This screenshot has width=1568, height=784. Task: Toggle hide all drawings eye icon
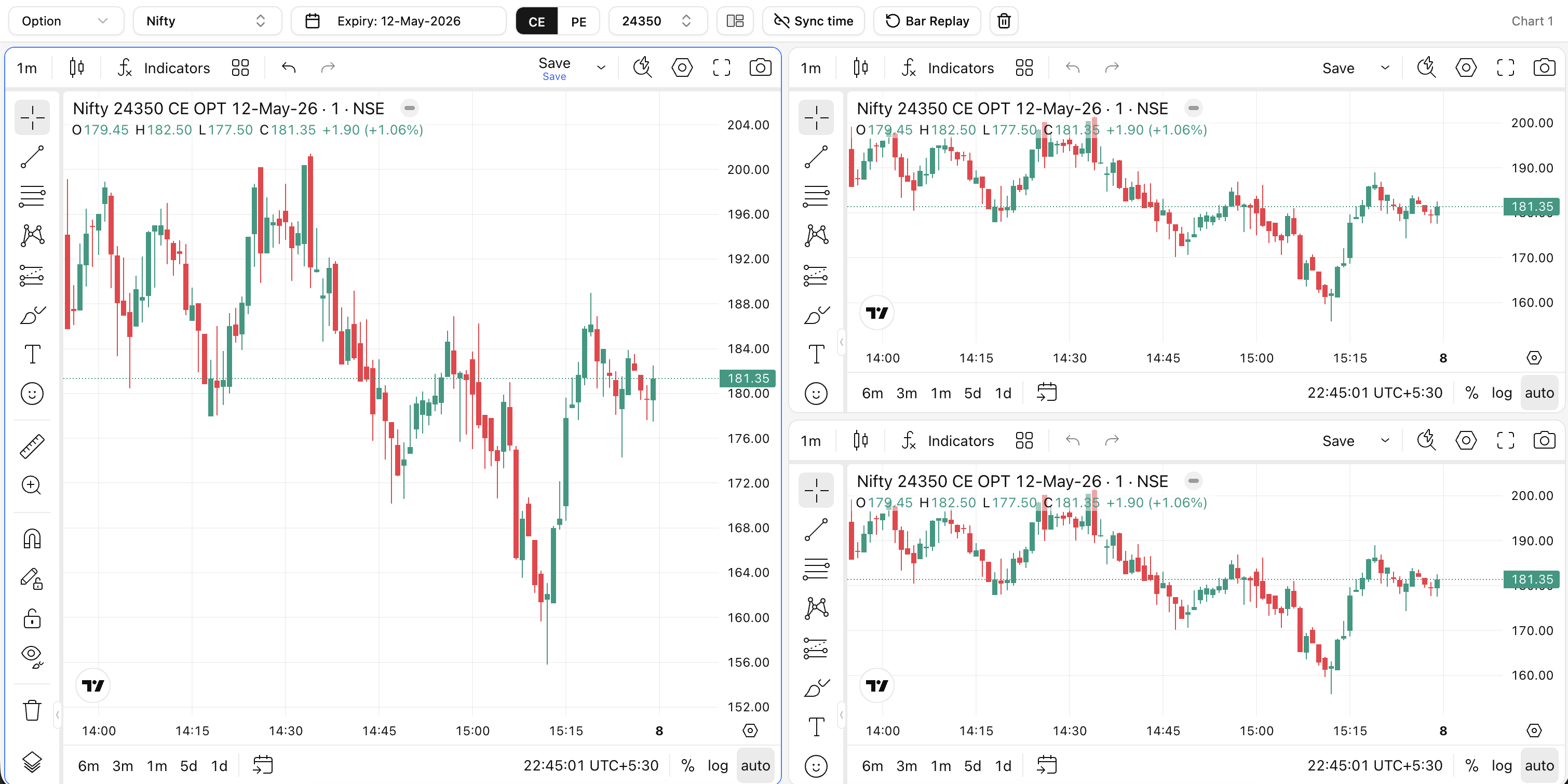[32, 657]
